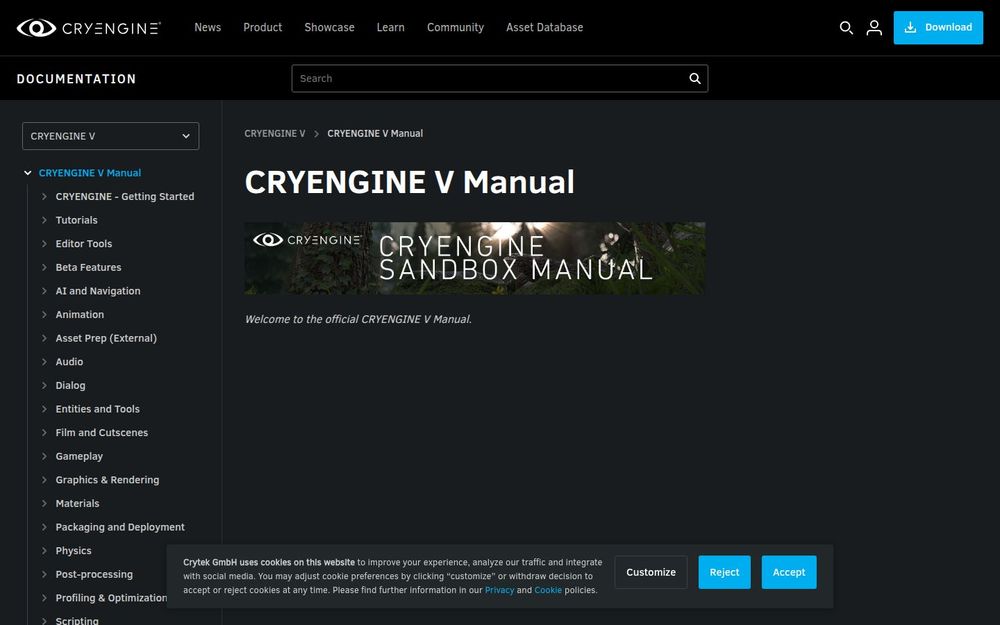Expand the Editor Tools chevron
Image resolution: width=1000 pixels, height=625 pixels.
(x=44, y=244)
